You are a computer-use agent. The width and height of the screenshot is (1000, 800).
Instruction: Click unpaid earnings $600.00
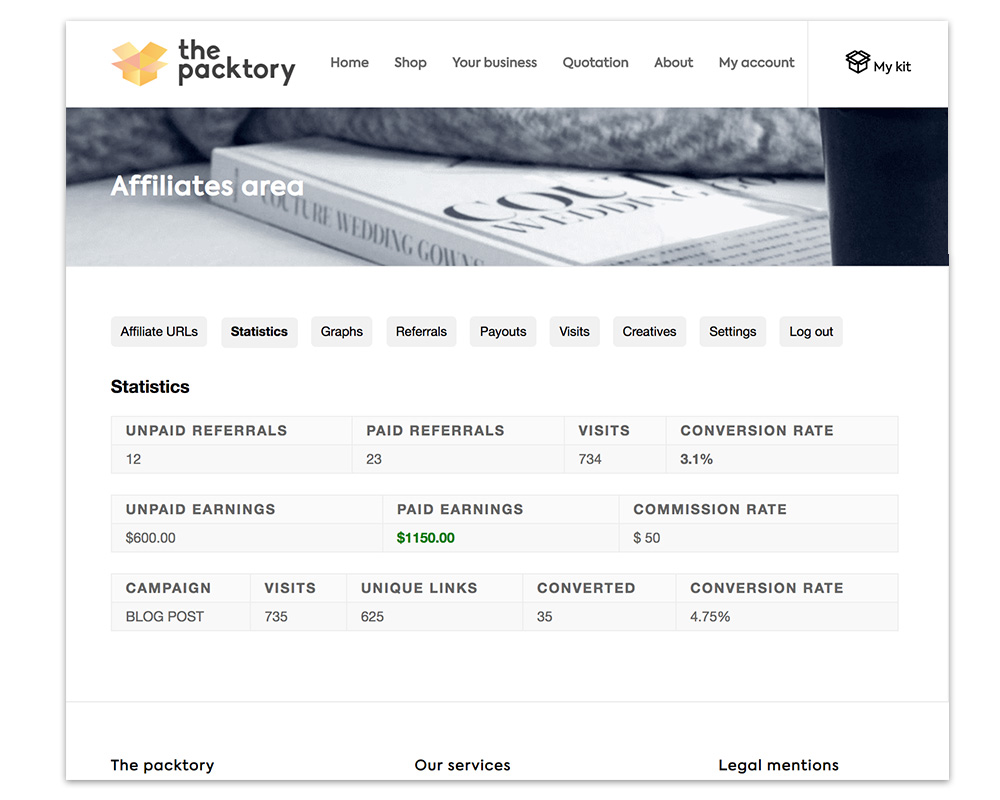coord(151,538)
